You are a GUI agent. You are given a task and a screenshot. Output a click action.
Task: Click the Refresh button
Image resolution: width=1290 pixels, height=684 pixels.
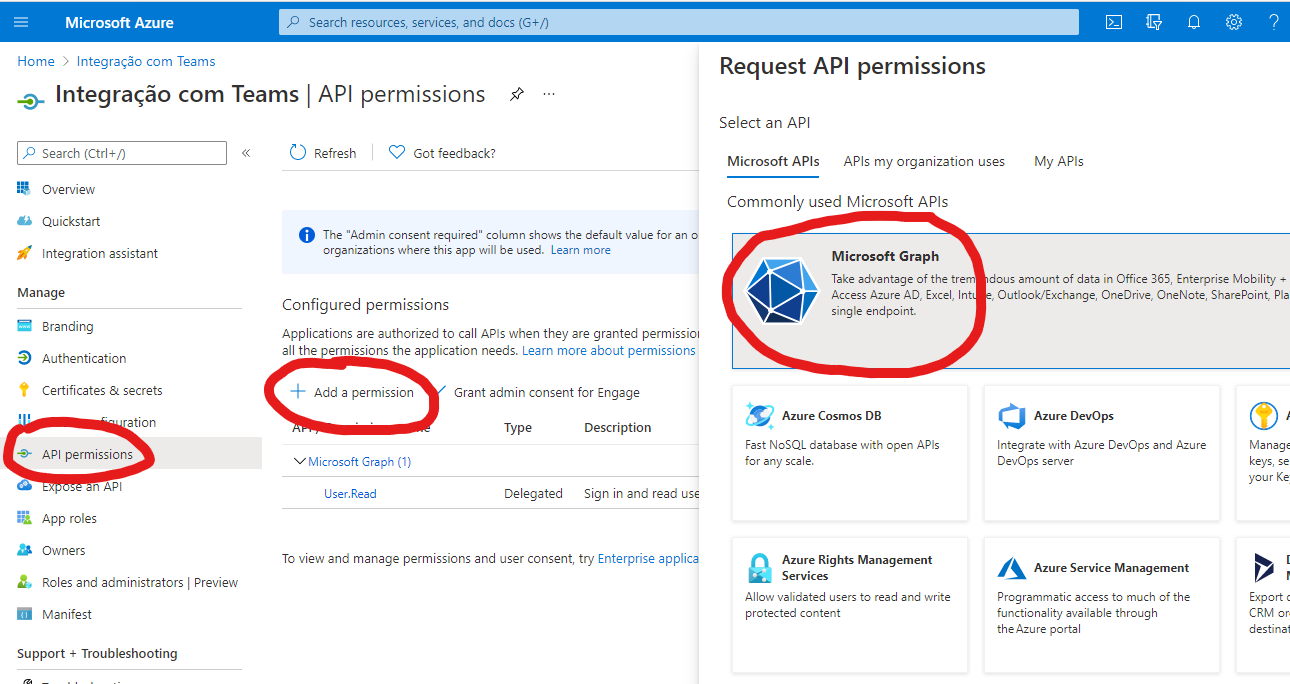pyautogui.click(x=322, y=153)
